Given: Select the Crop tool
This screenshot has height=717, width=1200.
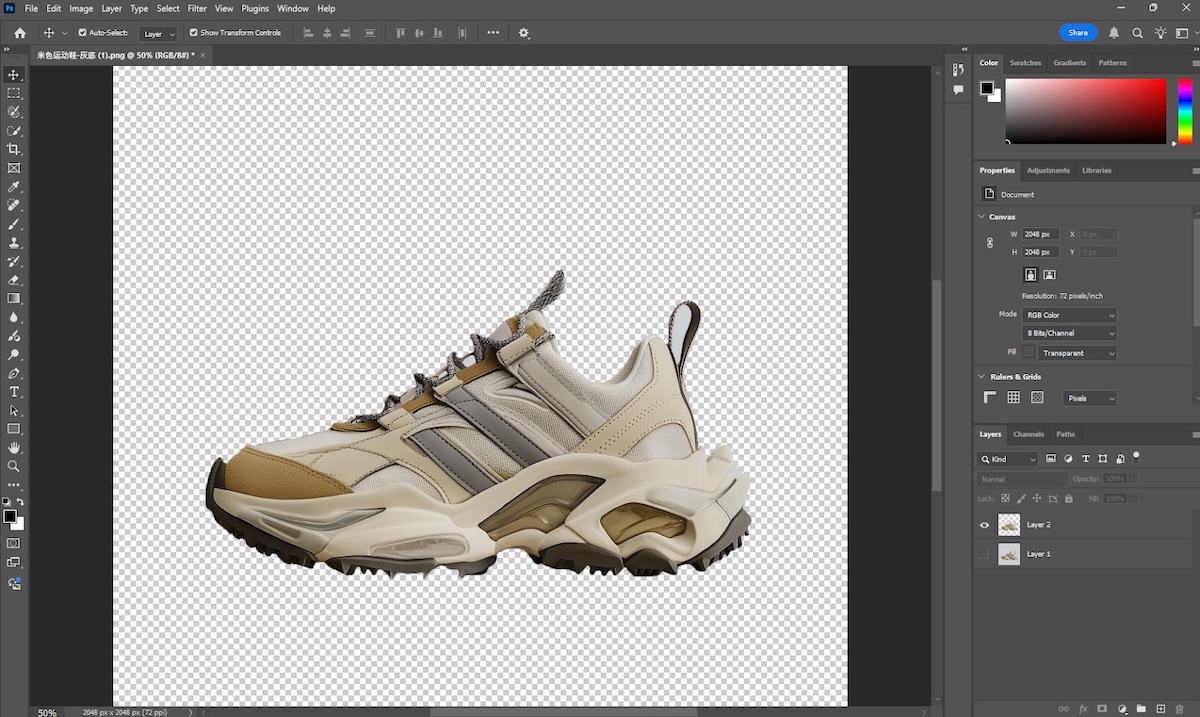Looking at the screenshot, I should pyautogui.click(x=14, y=149).
